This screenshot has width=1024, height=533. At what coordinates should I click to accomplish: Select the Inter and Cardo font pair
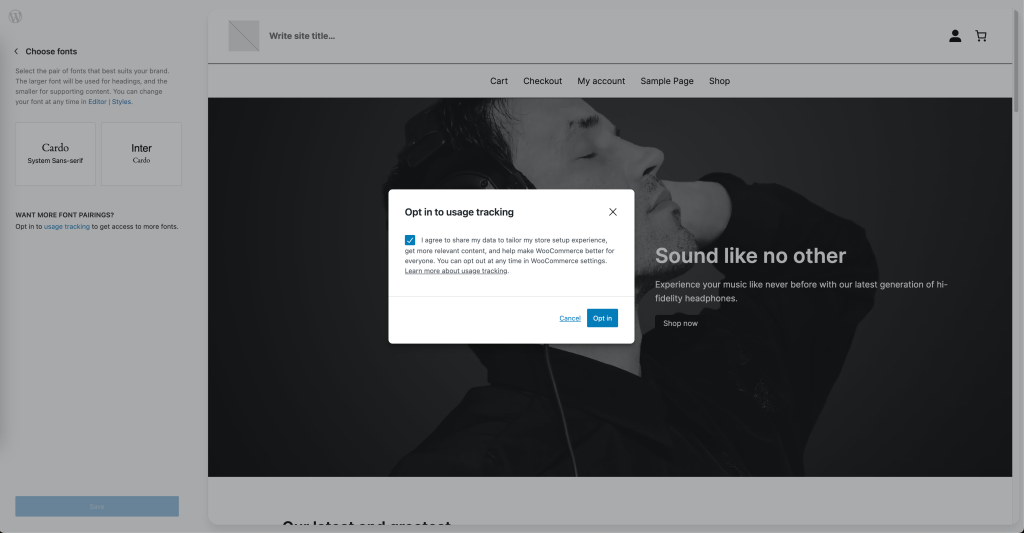[x=141, y=153]
